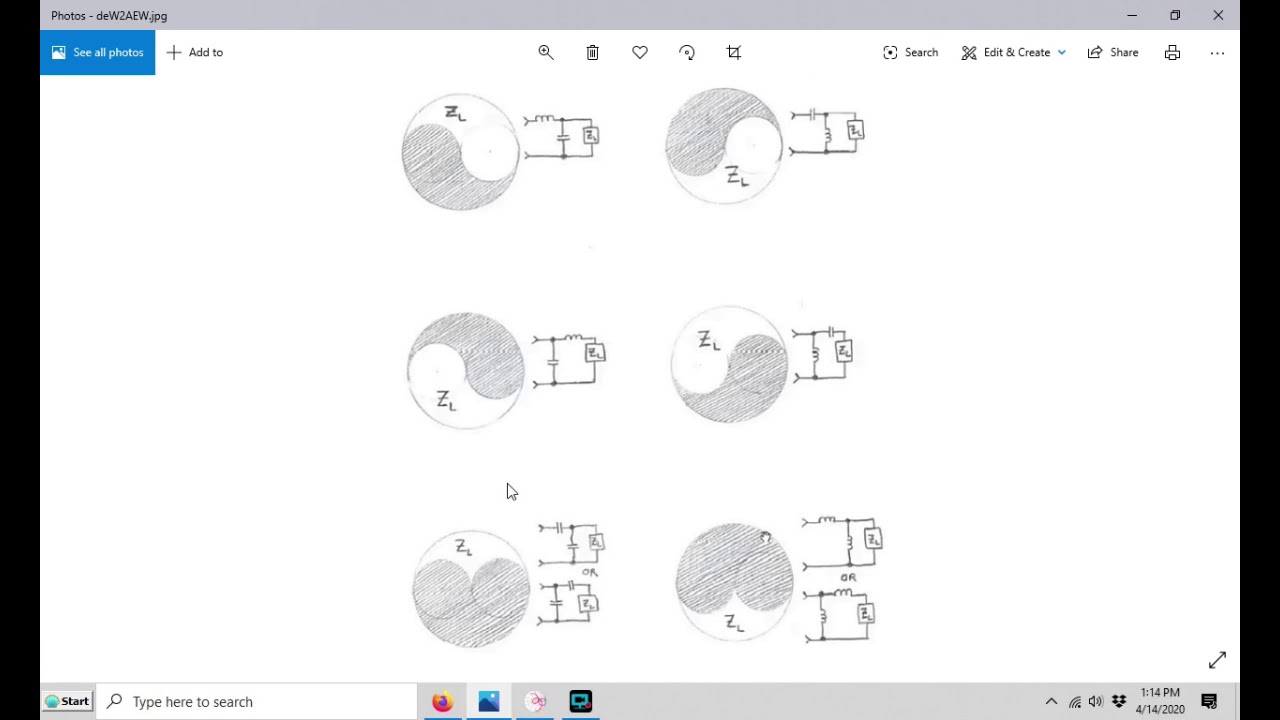
Task: Print the photo
Action: [1172, 52]
